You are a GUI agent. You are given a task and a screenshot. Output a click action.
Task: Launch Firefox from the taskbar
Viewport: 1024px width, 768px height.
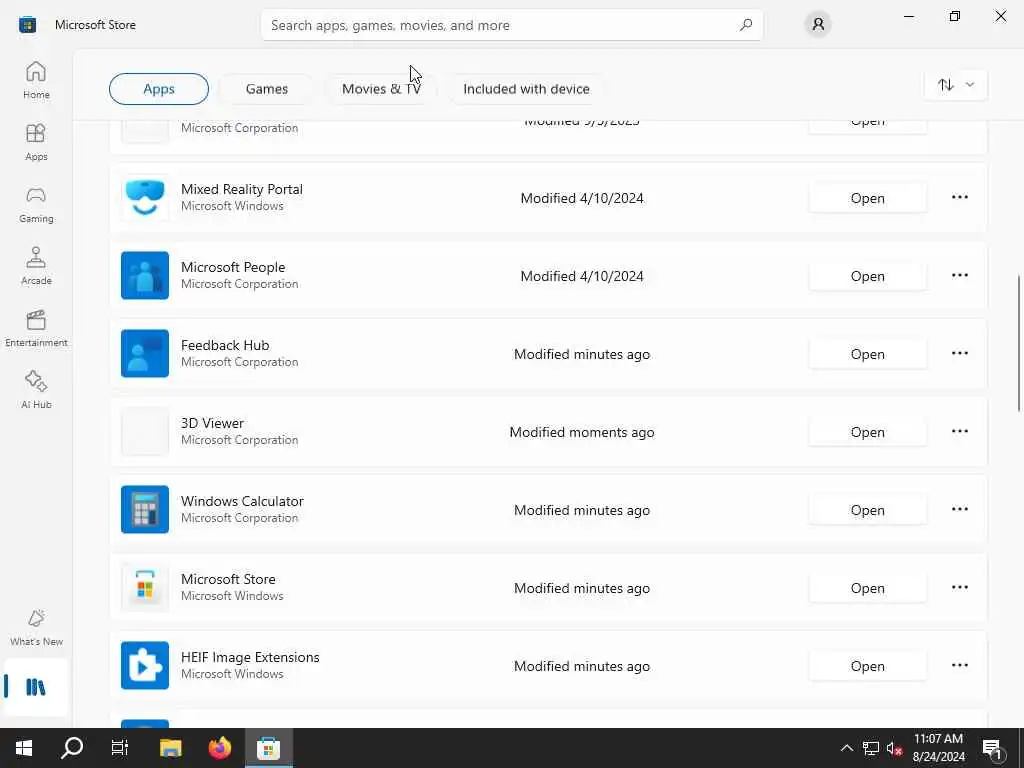point(219,748)
